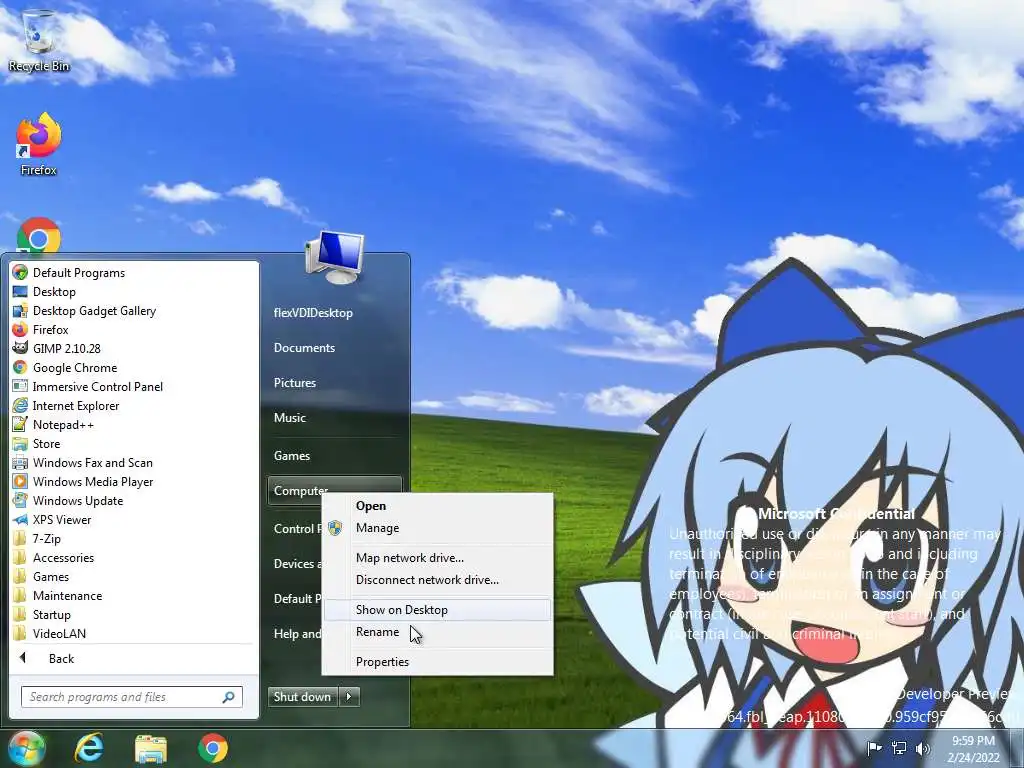
Task: Click the Internet Explorer icon in the programs list
Action: [20, 405]
